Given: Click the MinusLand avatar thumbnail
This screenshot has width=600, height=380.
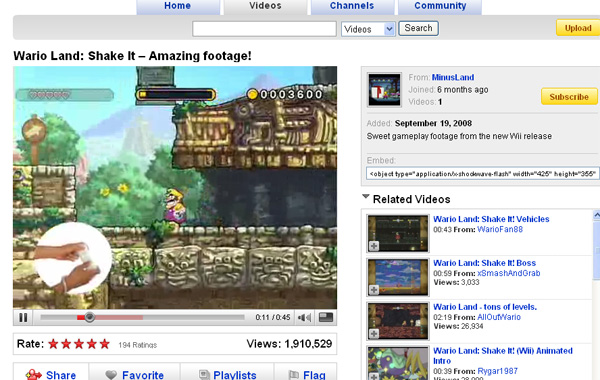Looking at the screenshot, I should pos(384,90).
